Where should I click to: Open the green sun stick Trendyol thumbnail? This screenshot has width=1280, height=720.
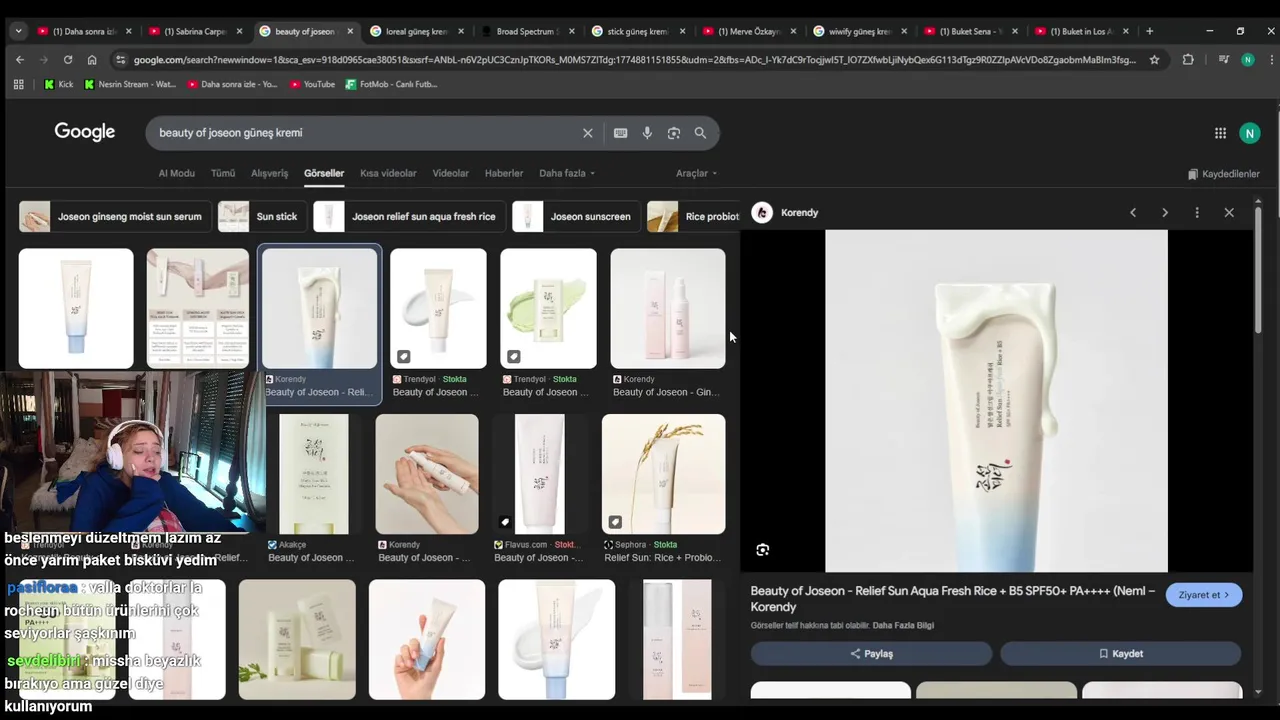[x=548, y=308]
